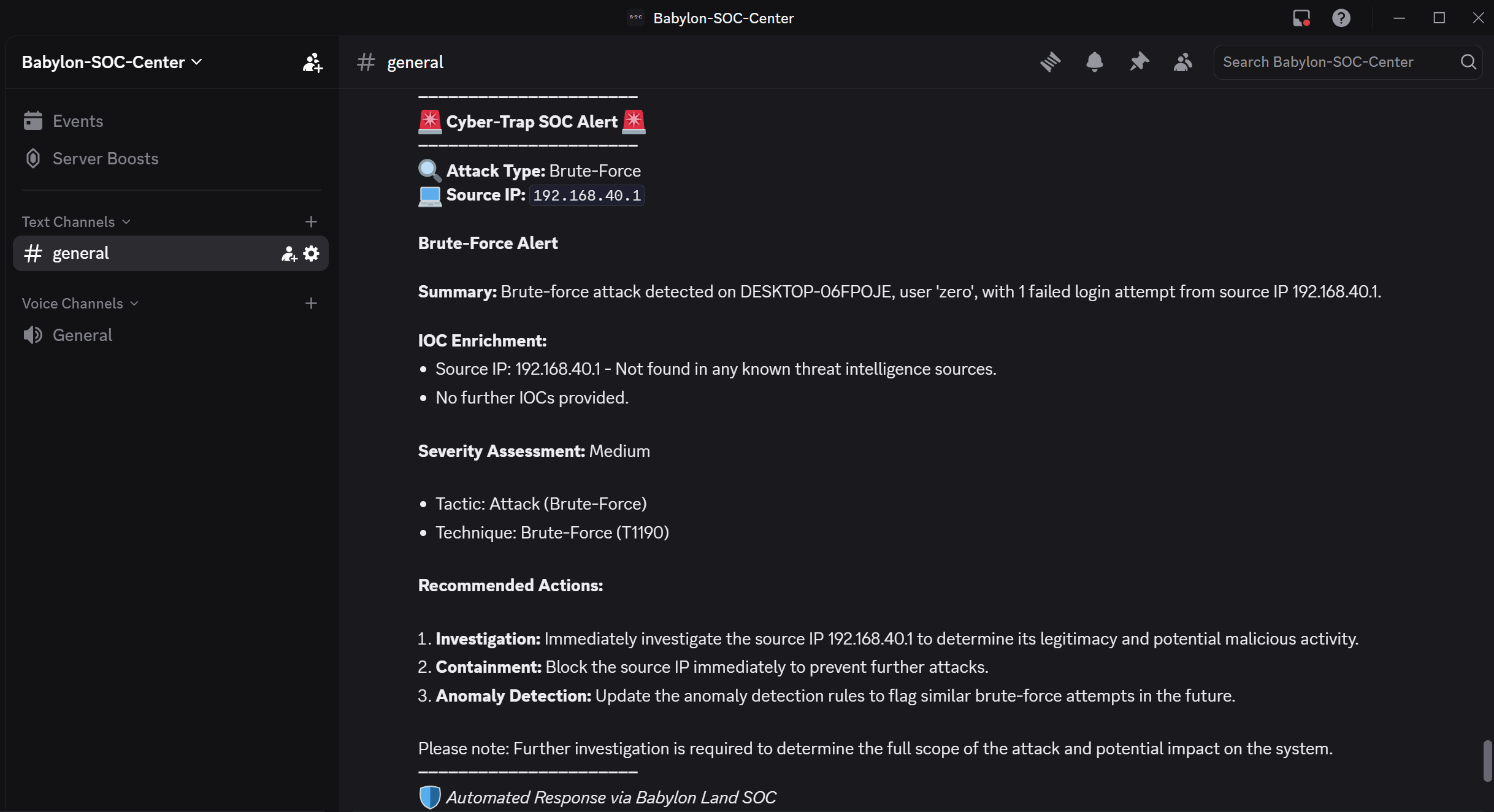Select the general text channel
This screenshot has width=1494, height=812.
tap(170, 253)
